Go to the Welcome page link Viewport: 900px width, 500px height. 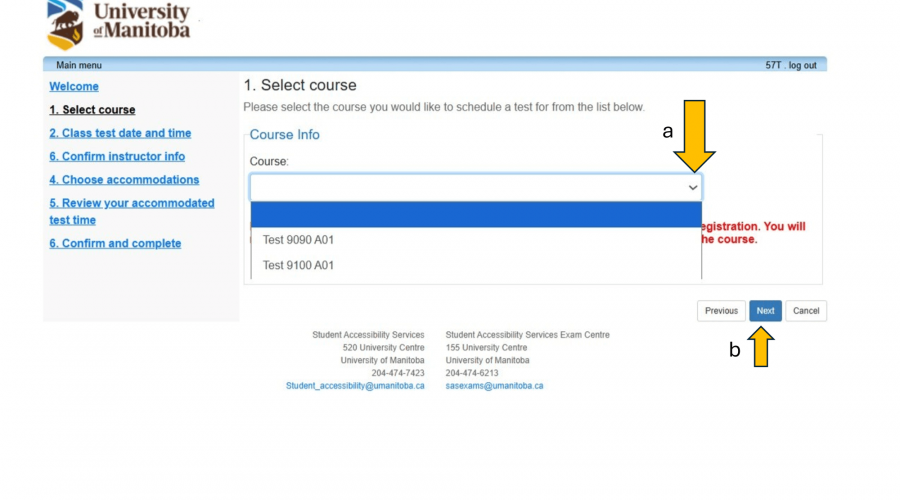(74, 87)
